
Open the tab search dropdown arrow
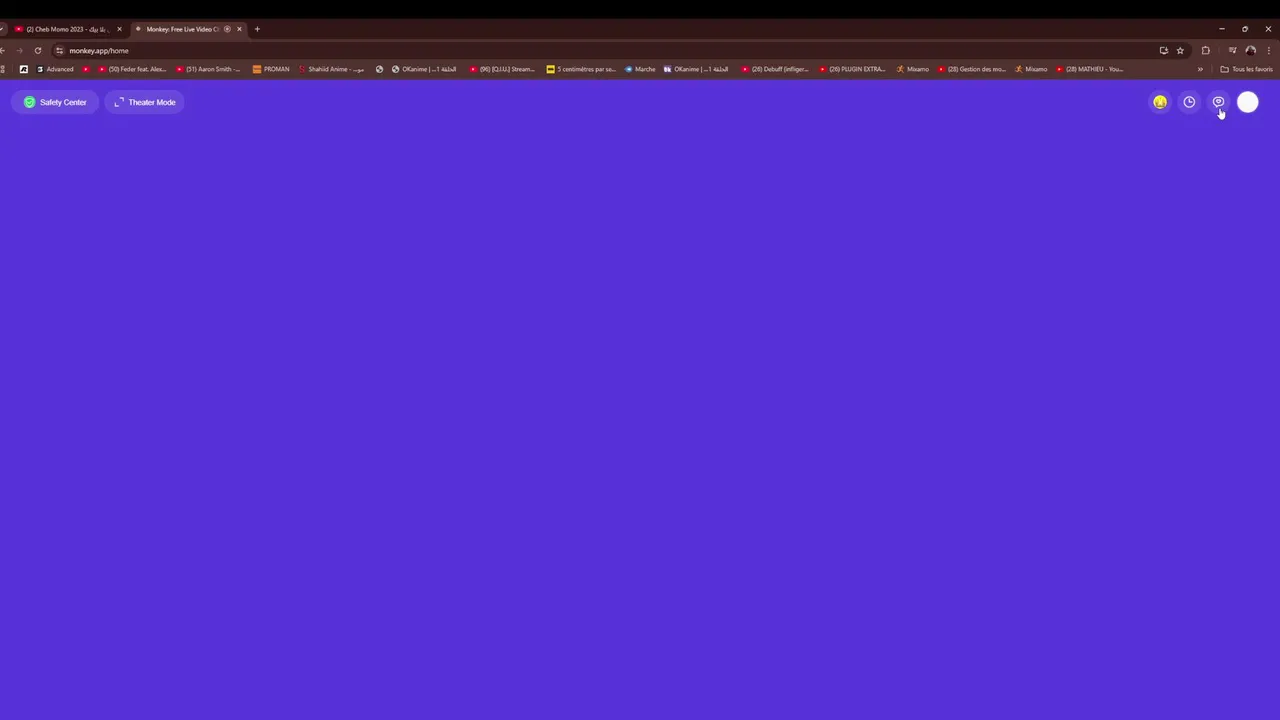(2, 29)
